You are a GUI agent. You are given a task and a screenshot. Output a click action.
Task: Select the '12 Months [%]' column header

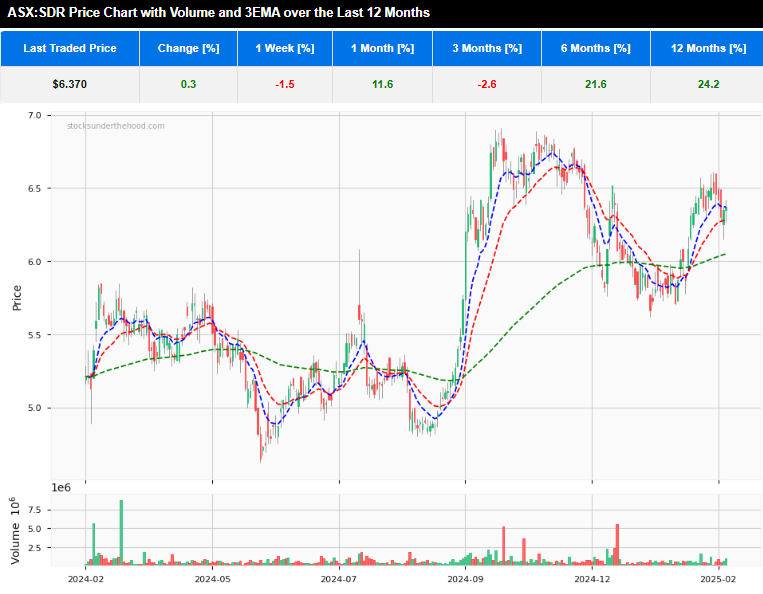708,48
